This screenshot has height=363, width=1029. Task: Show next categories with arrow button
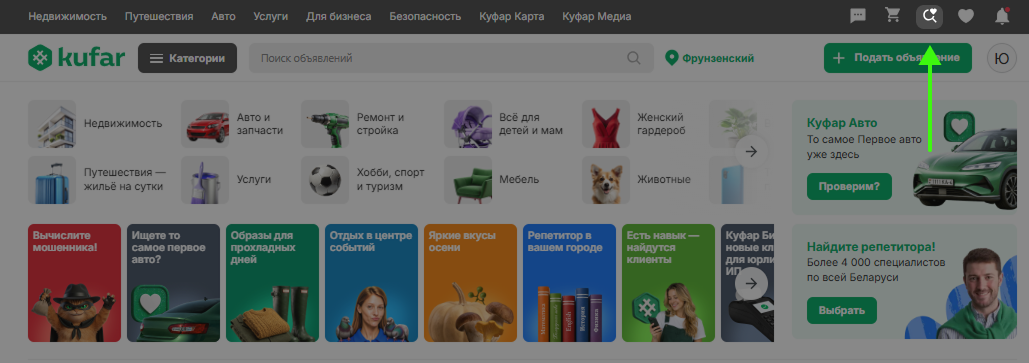coord(751,152)
